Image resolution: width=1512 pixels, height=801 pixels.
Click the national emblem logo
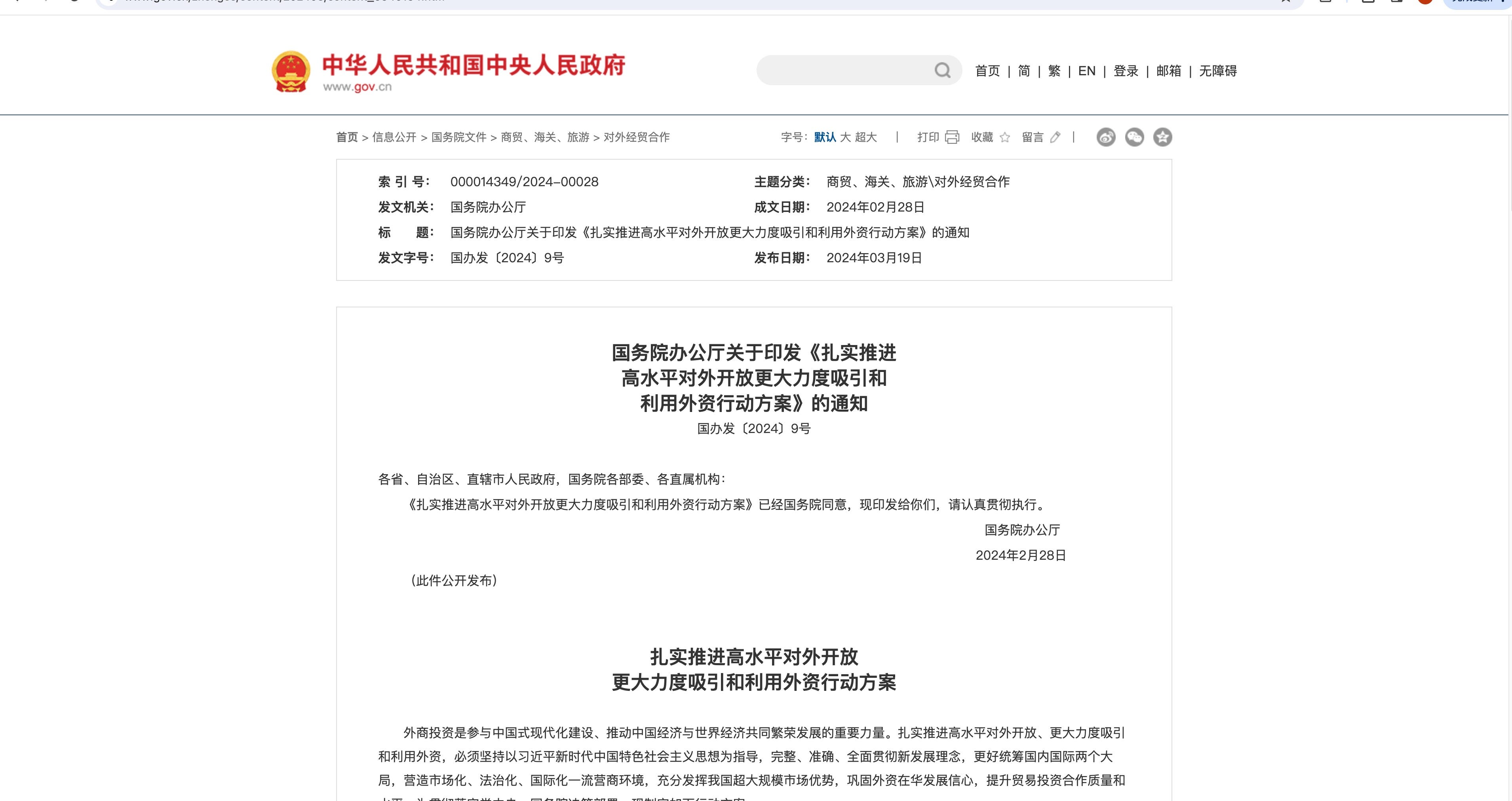click(x=291, y=72)
